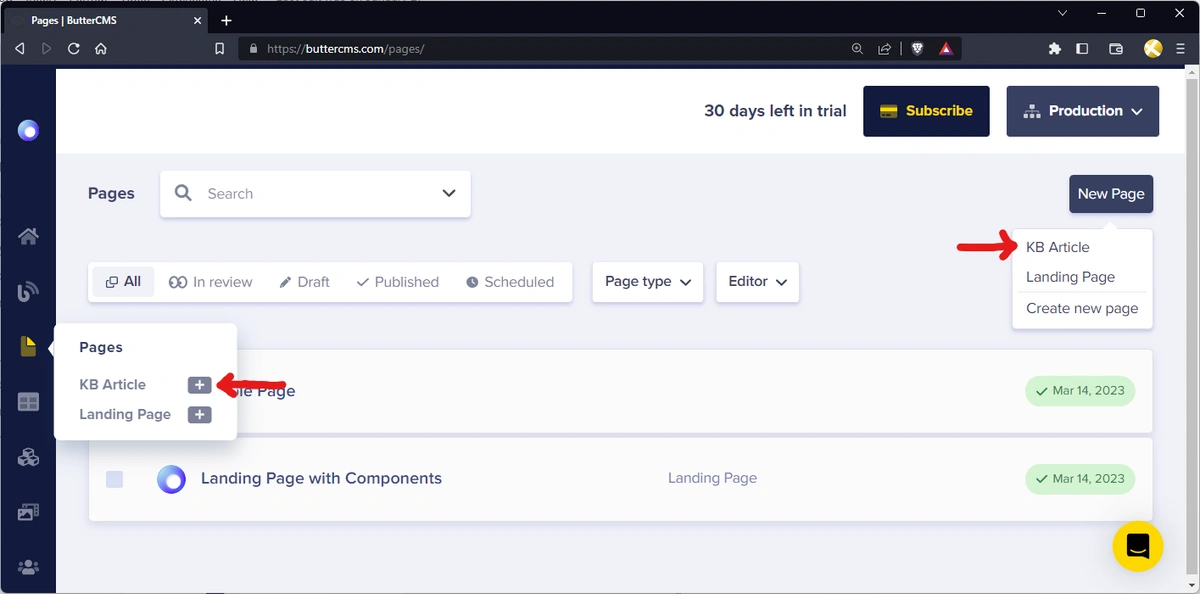Screen dimensions: 1200x594
Task: Select the In review filter tab
Action: click(x=210, y=282)
